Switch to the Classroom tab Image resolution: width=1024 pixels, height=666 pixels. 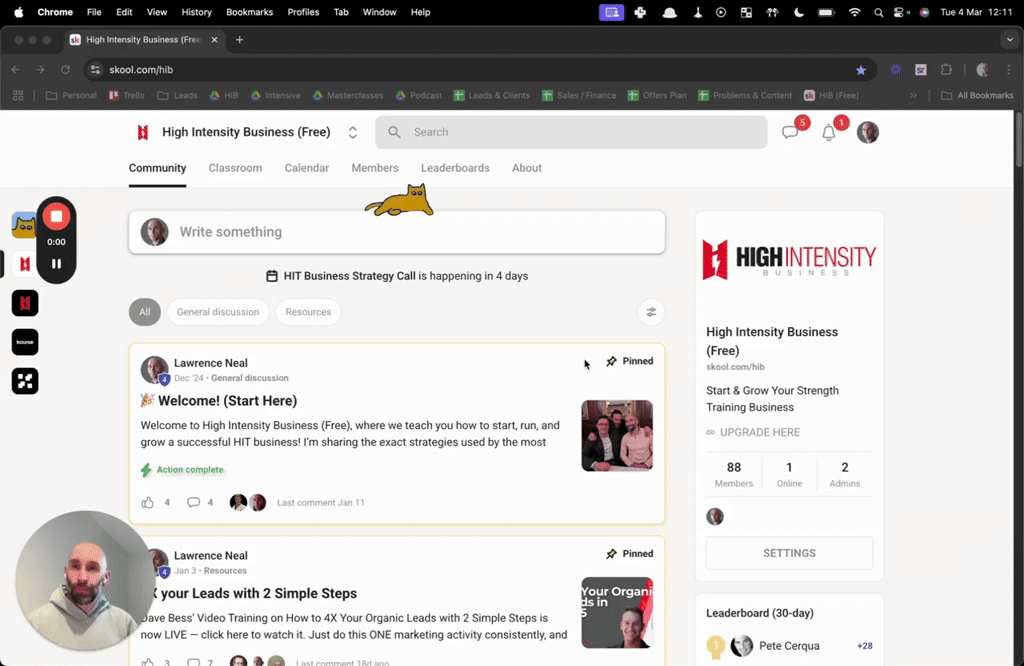(235, 168)
